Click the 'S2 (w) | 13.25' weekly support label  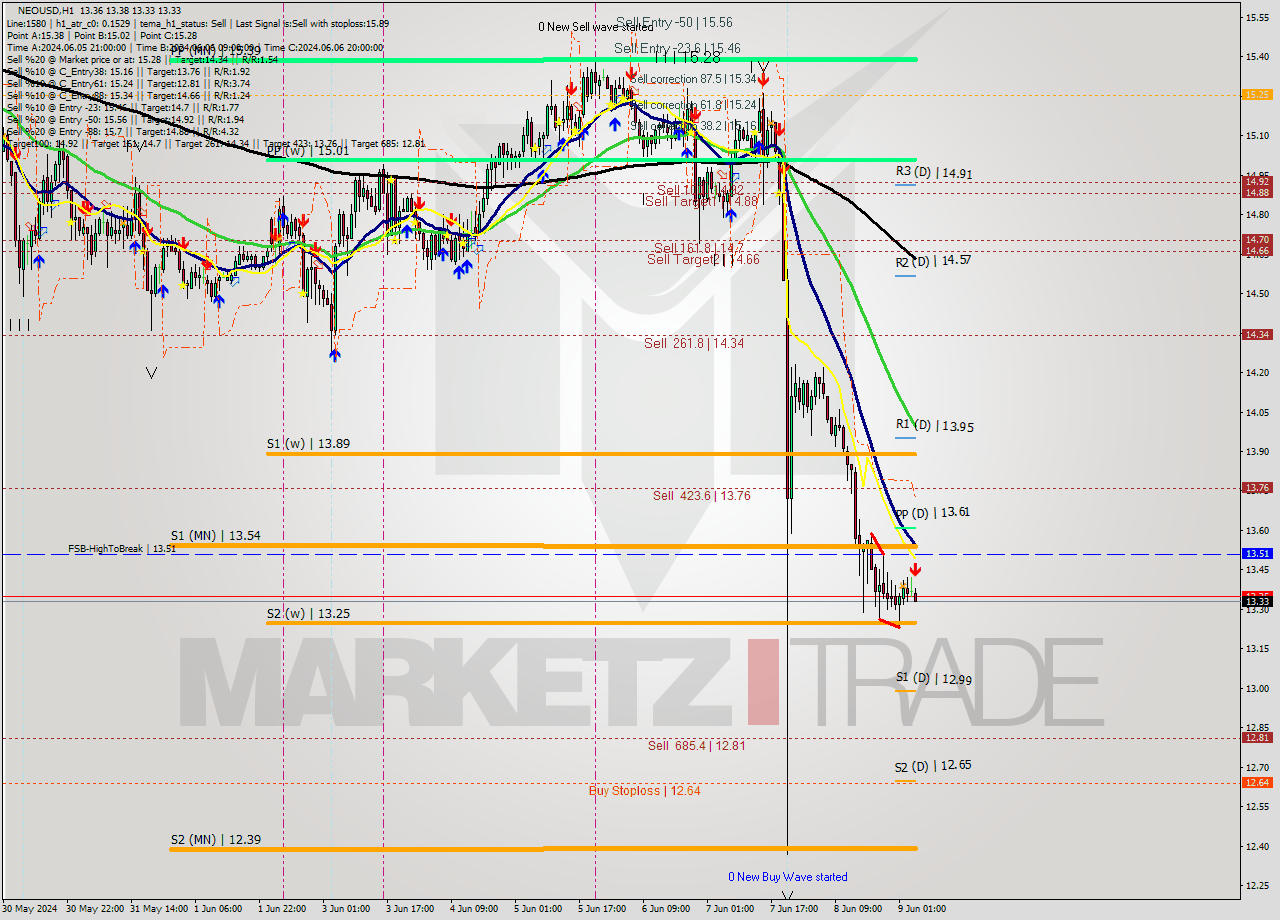308,613
